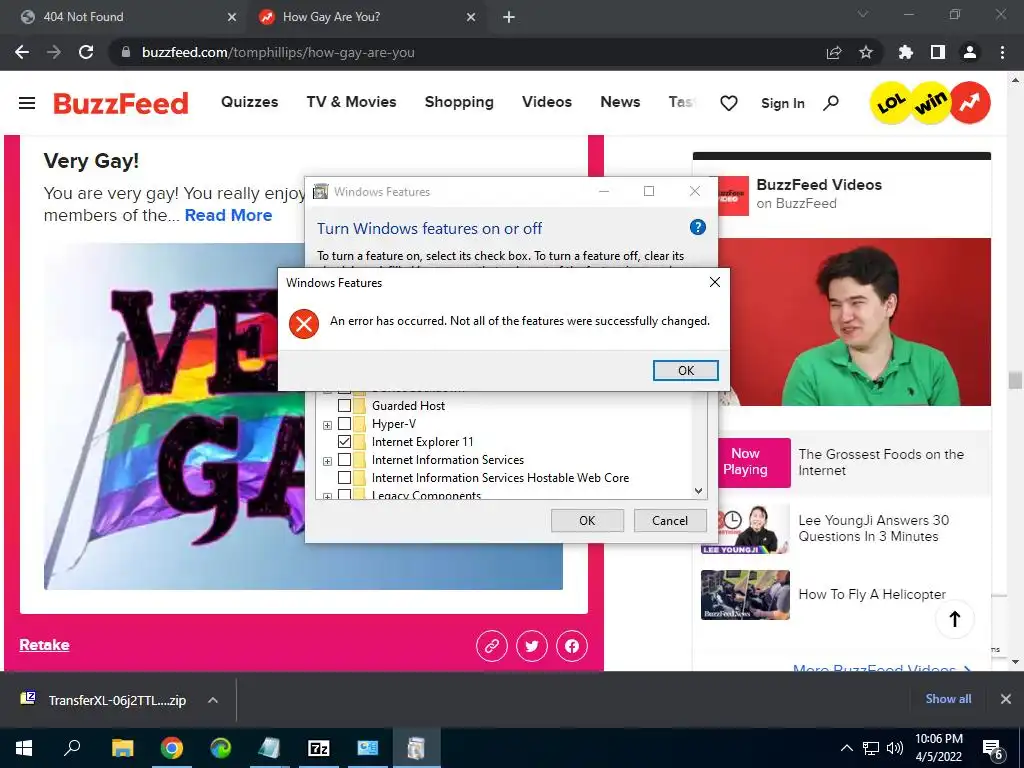
Task: Click the address bar URL
Action: 278,52
